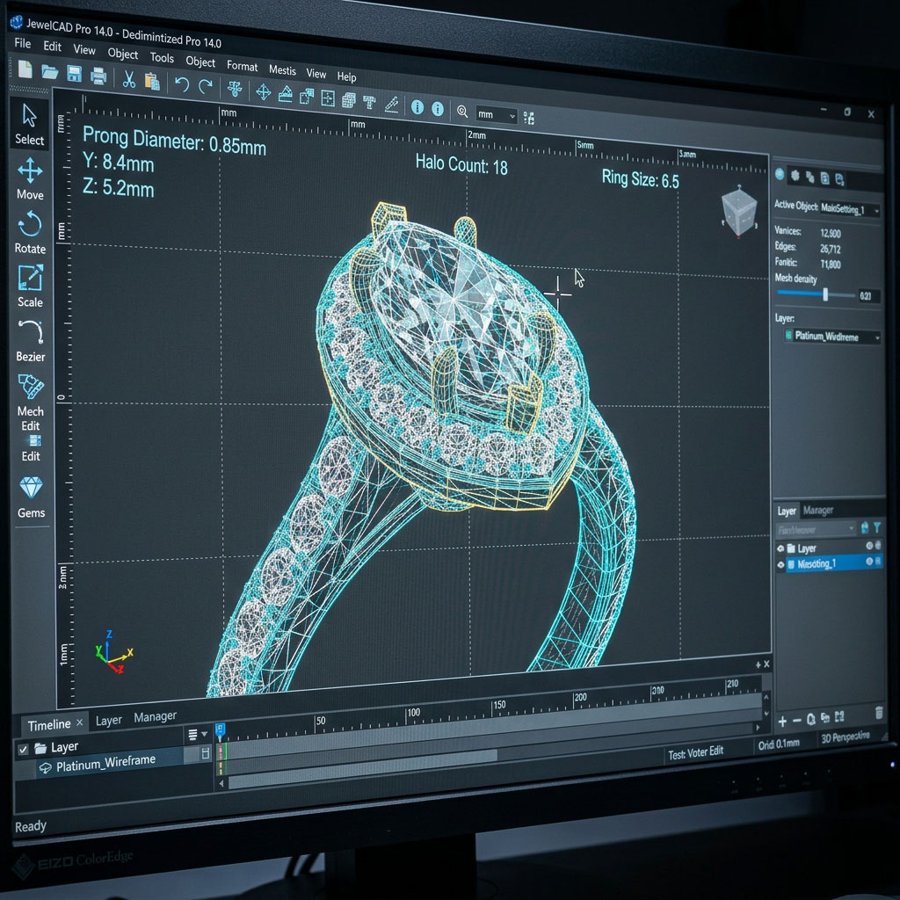Cut selection with the scissors icon
Screen dimensions: 900x900
coord(129,79)
